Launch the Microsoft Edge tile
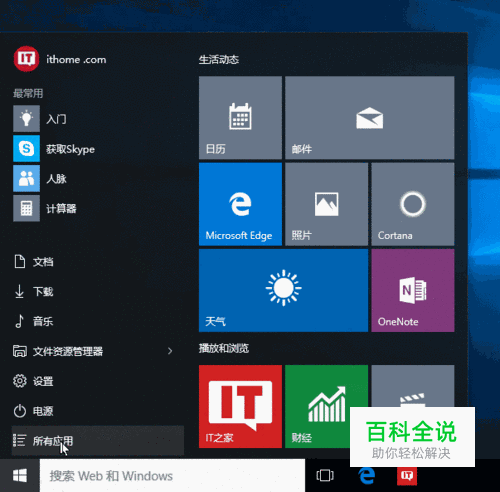500x492 pixels. pos(240,204)
